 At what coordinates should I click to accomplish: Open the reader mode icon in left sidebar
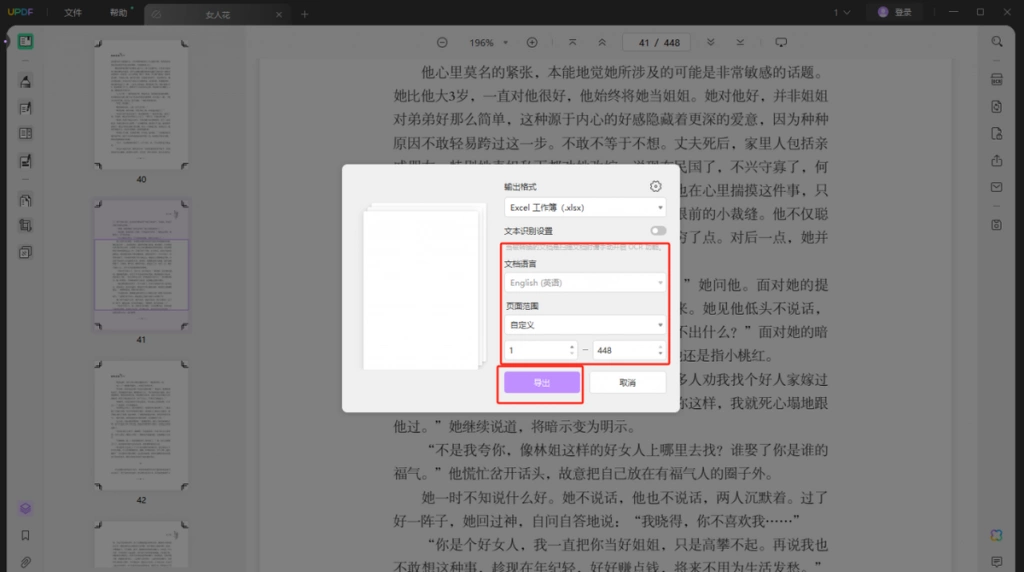(25, 42)
